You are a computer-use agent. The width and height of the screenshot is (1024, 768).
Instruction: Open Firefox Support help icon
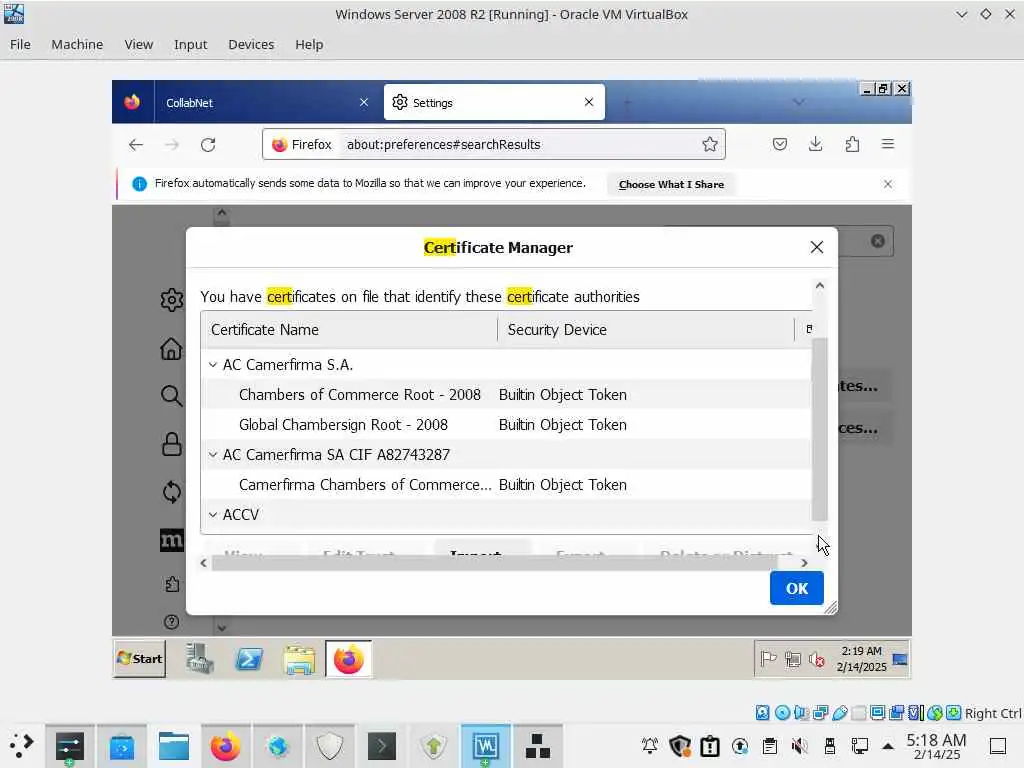(172, 622)
